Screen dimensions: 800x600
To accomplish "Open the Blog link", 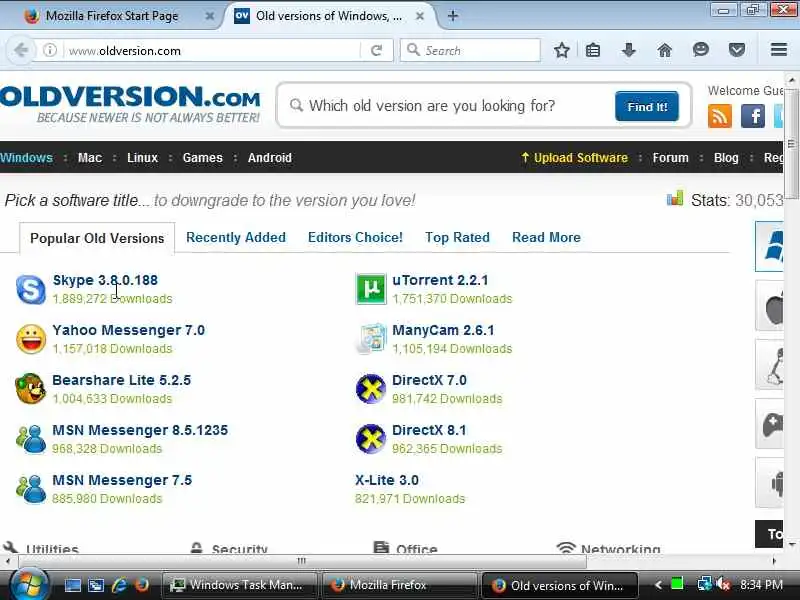I will (x=726, y=158).
